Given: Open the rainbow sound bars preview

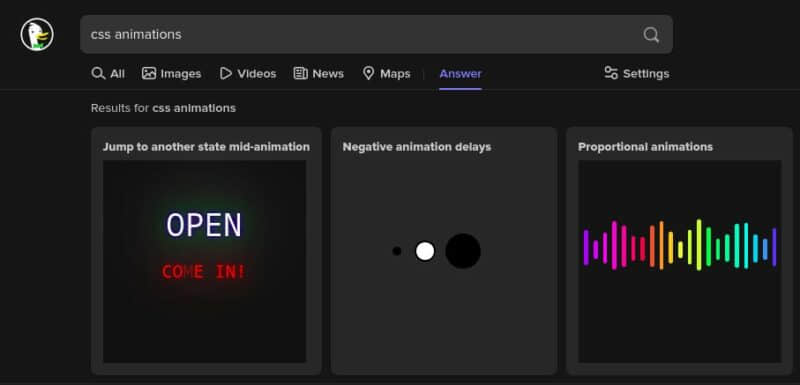Looking at the screenshot, I should coord(680,261).
